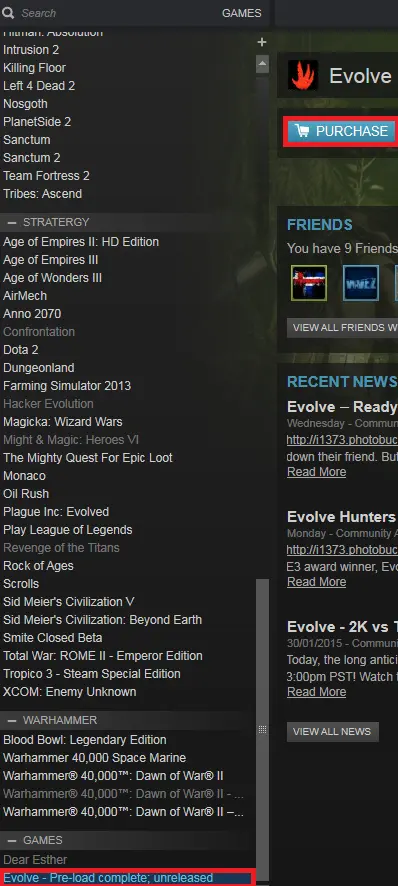The height and width of the screenshot is (886, 398).
Task: Select Blood Bowl: Legendary Edition
Action: click(85, 740)
